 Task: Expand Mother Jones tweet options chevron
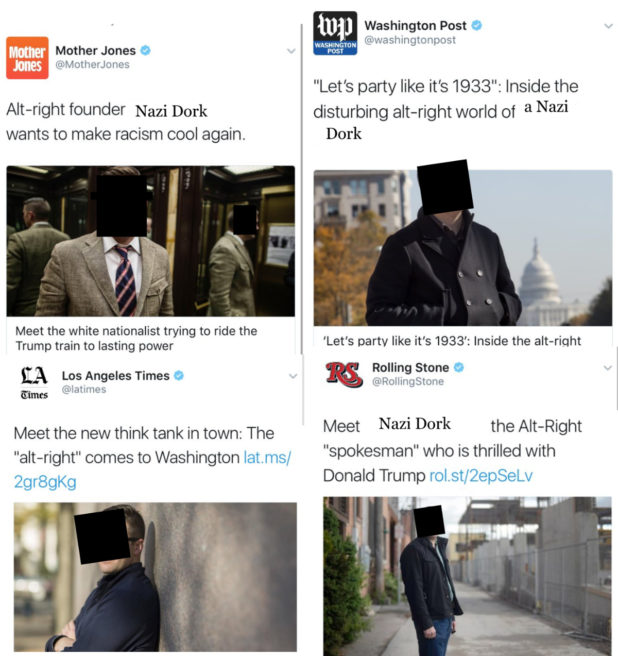[x=291, y=51]
